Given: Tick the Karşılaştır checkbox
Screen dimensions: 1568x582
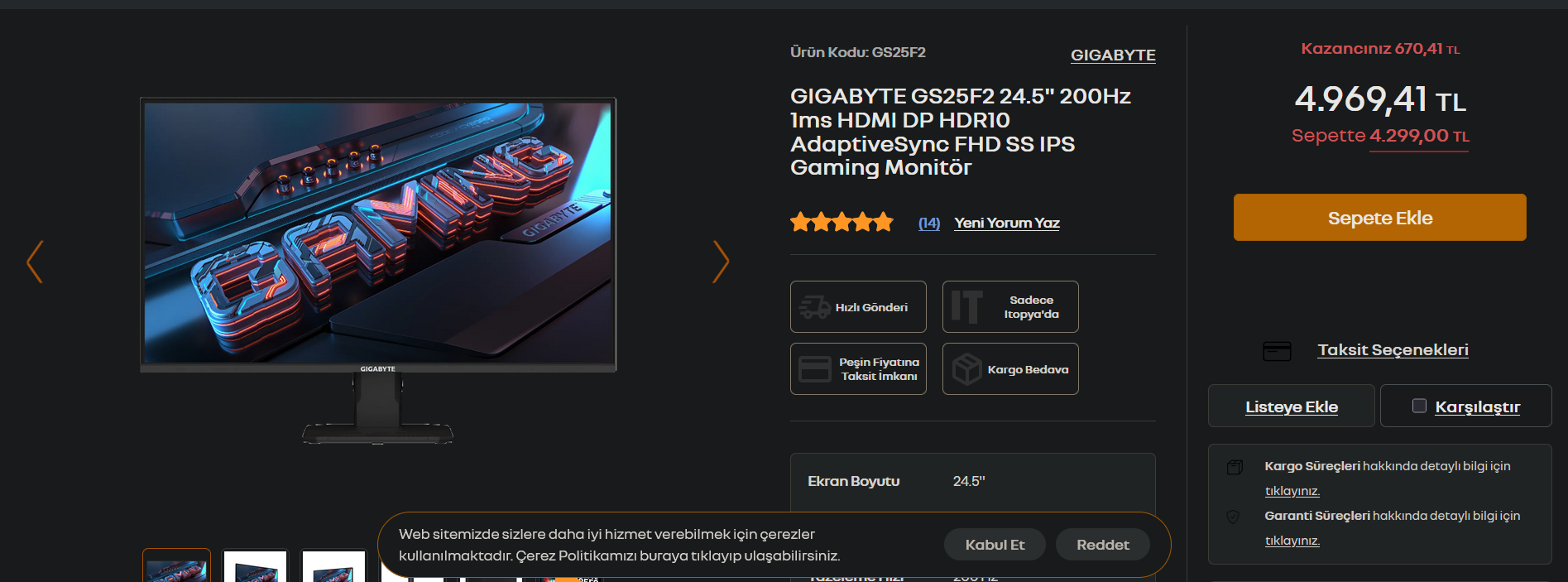Looking at the screenshot, I should (1419, 406).
